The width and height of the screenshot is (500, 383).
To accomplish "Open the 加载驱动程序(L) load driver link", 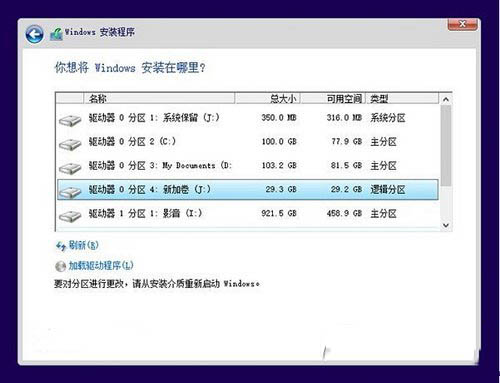I will tap(101, 265).
